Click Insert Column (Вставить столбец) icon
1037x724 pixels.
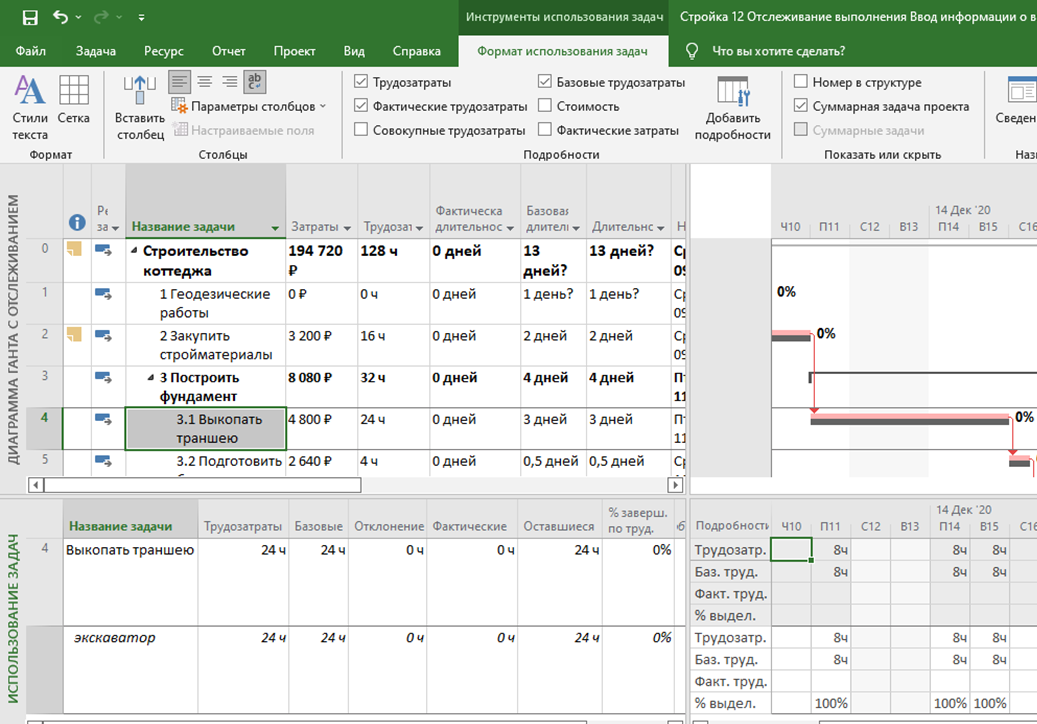[x=139, y=106]
